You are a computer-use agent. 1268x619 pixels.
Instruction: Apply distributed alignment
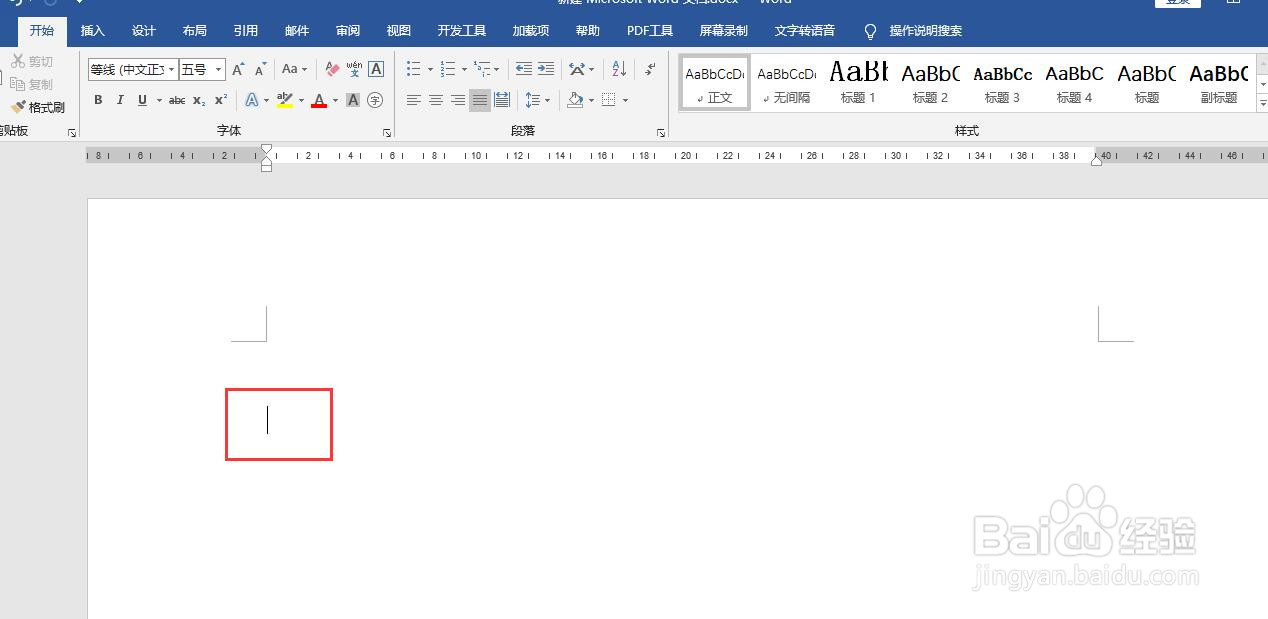click(x=502, y=100)
